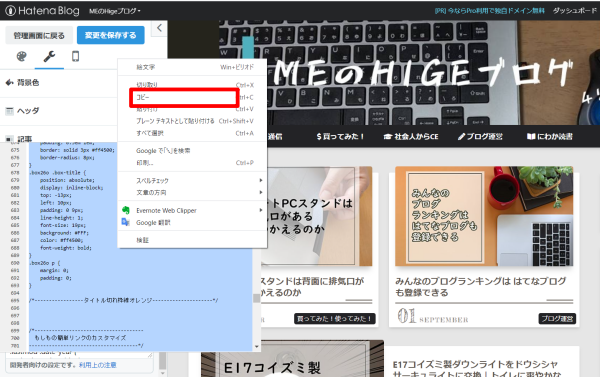Click the Hatena Blog logo
The height and width of the screenshot is (377, 600).
click(x=42, y=10)
